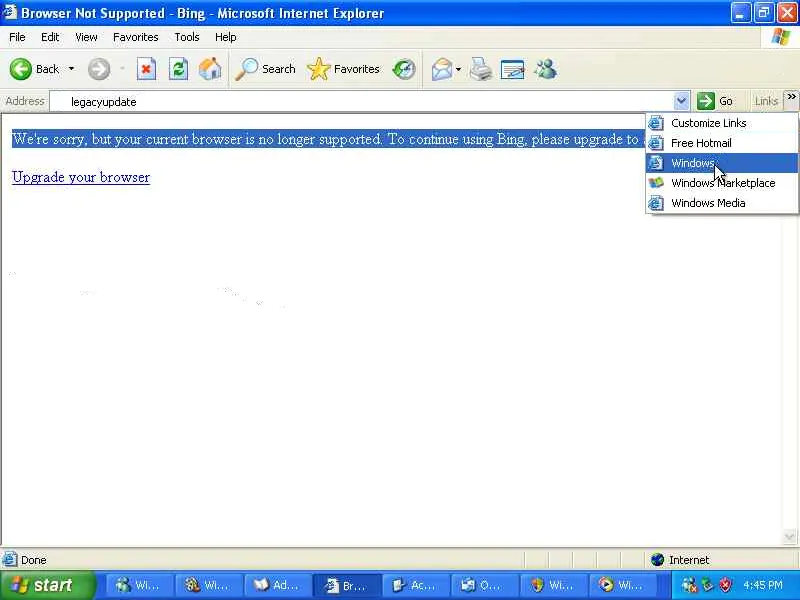The image size is (800, 600).
Task: Select the highlighted Windows link item
Action: click(x=721, y=163)
